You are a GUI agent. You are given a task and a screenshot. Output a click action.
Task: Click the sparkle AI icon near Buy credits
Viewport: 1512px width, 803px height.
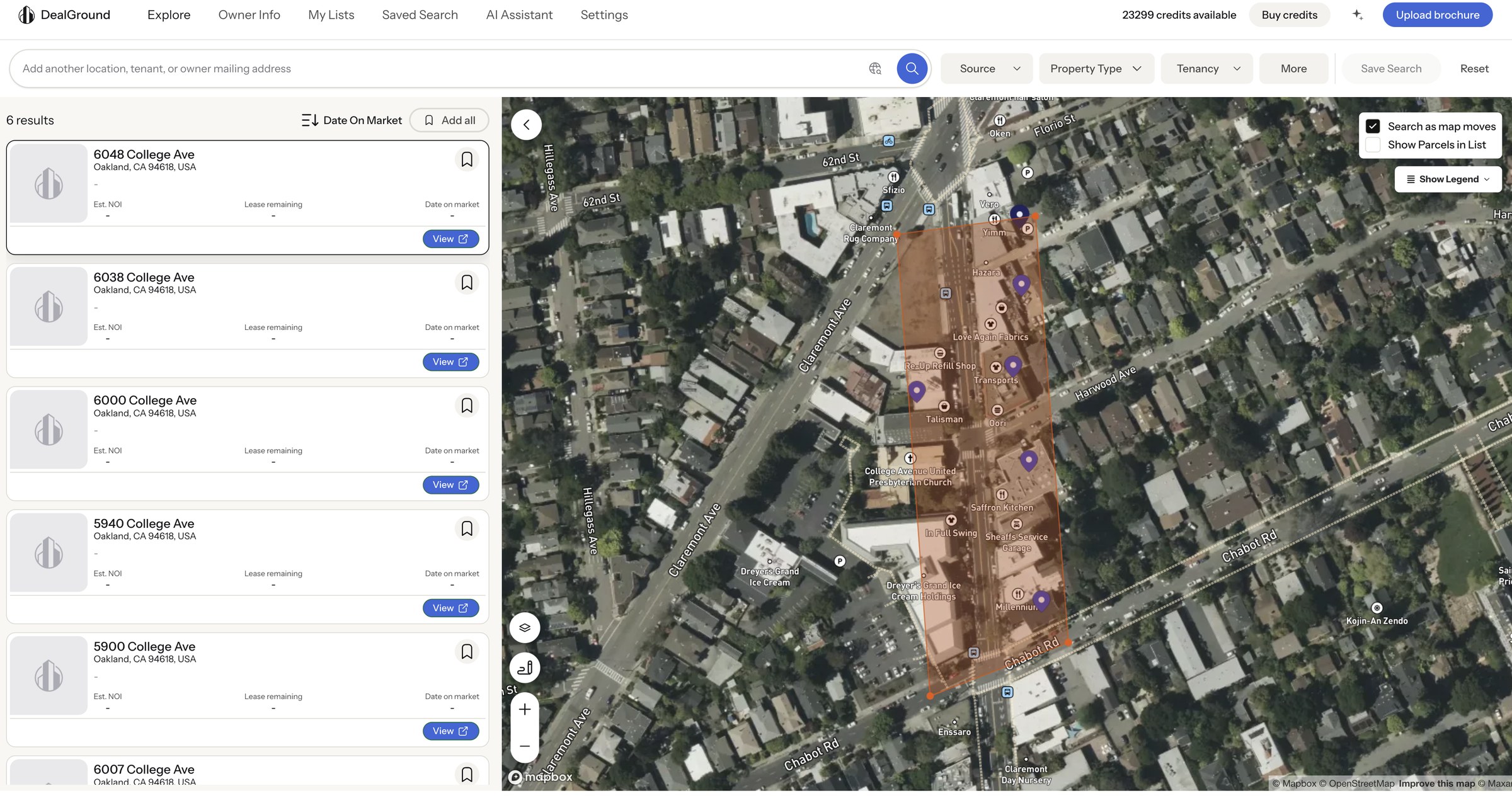click(x=1358, y=14)
